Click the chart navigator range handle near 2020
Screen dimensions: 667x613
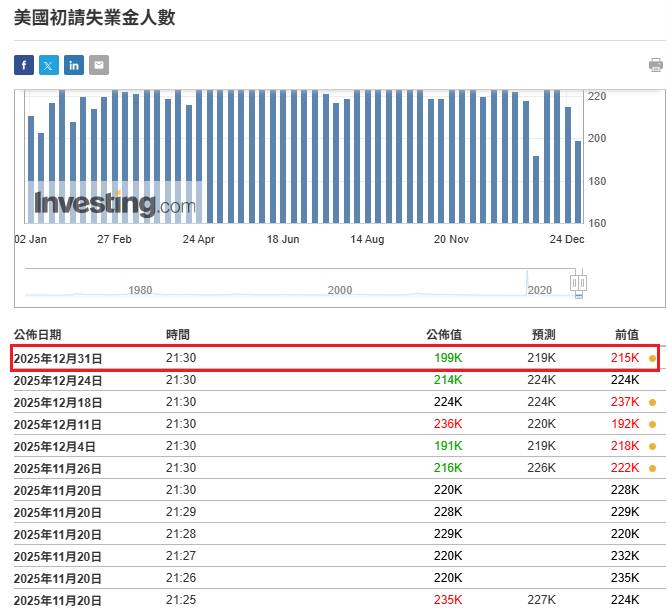point(578,284)
